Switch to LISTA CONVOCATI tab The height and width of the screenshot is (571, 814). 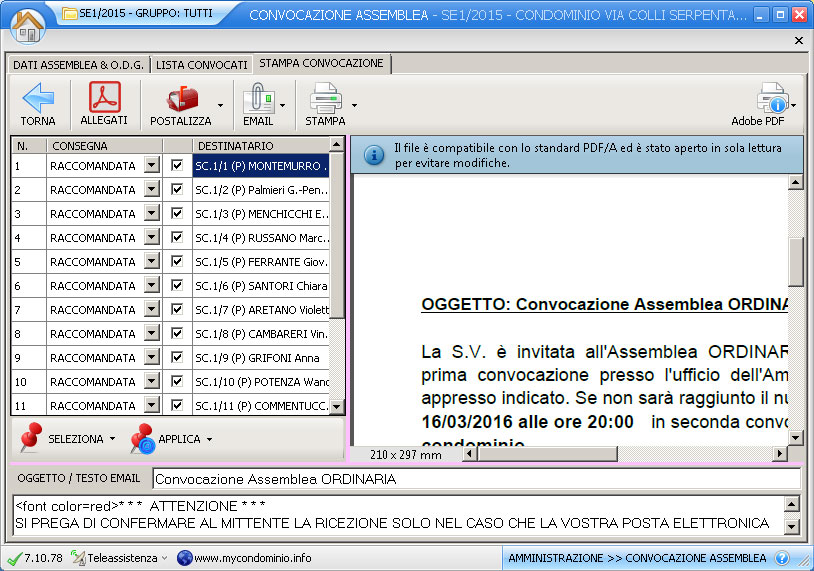tap(201, 65)
